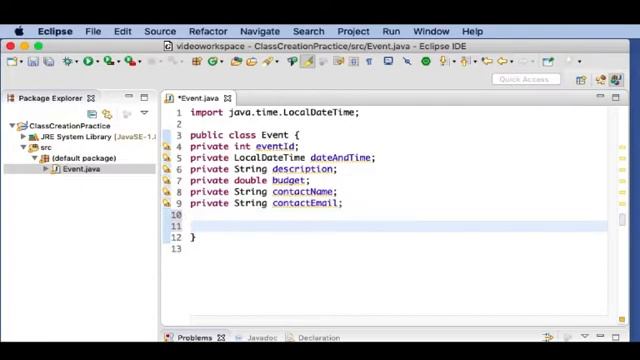This screenshot has width=640, height=360.
Task: Open the Source menu
Action: point(160,31)
